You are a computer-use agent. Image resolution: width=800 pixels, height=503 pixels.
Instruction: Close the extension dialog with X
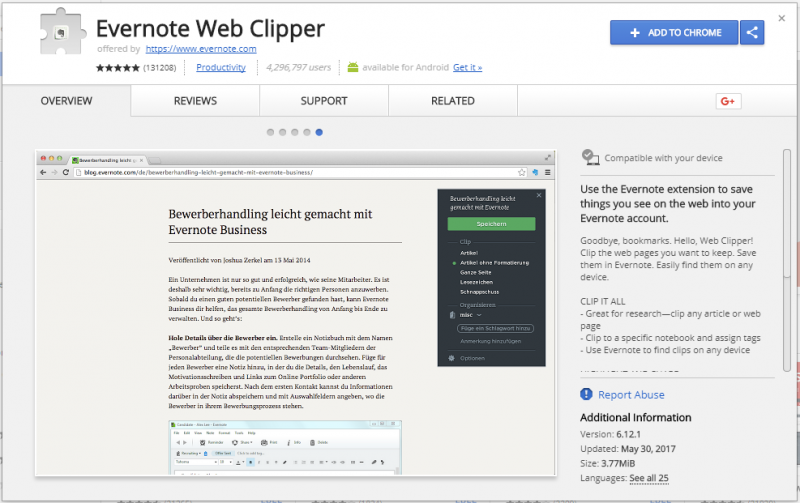782,18
